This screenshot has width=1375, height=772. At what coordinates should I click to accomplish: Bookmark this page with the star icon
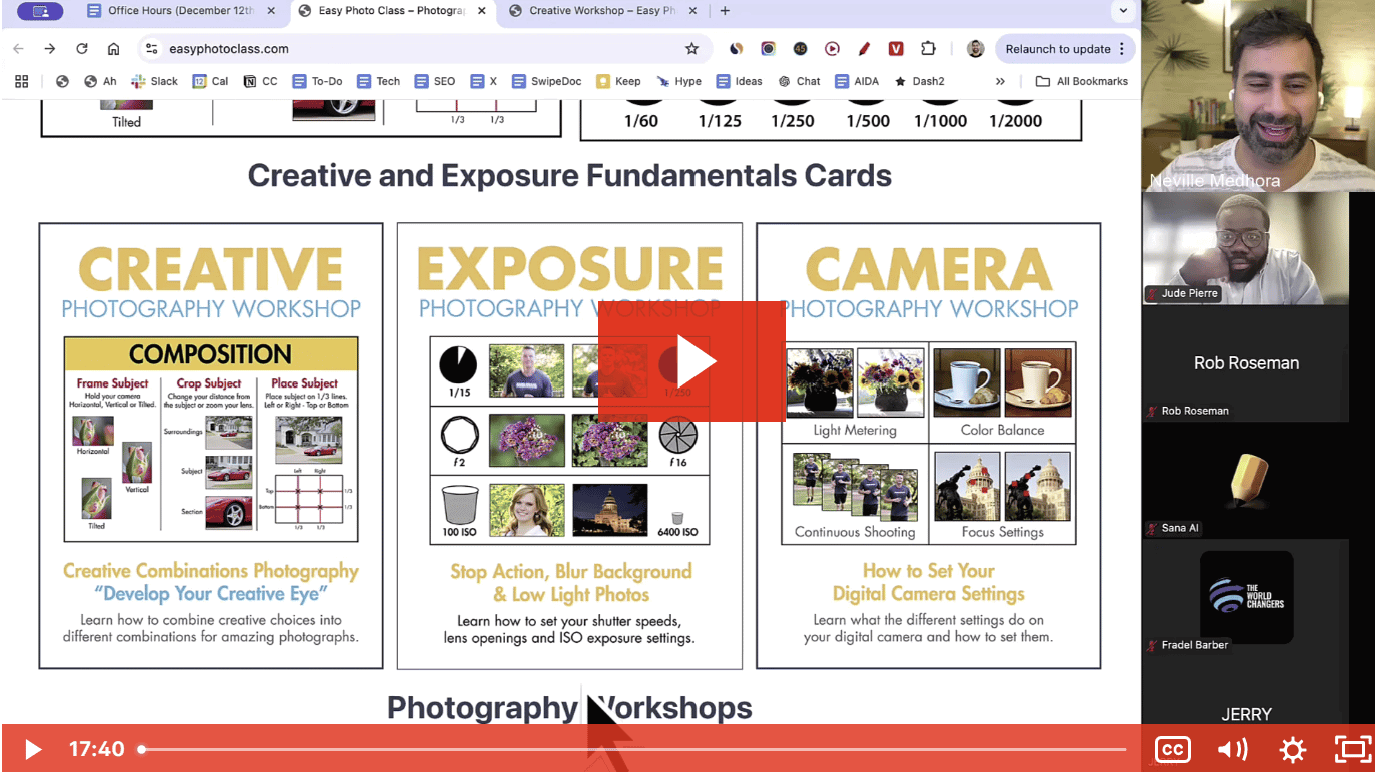[x=691, y=48]
